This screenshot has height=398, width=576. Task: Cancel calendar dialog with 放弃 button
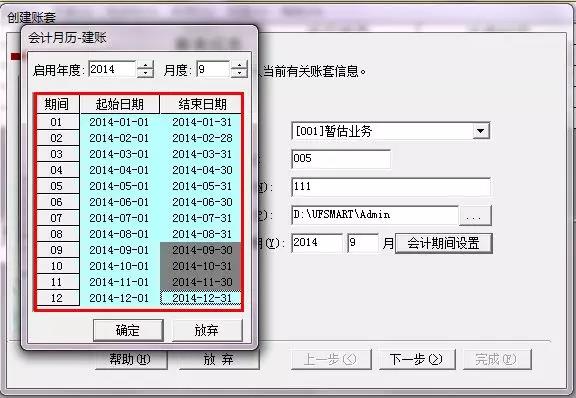pos(207,330)
